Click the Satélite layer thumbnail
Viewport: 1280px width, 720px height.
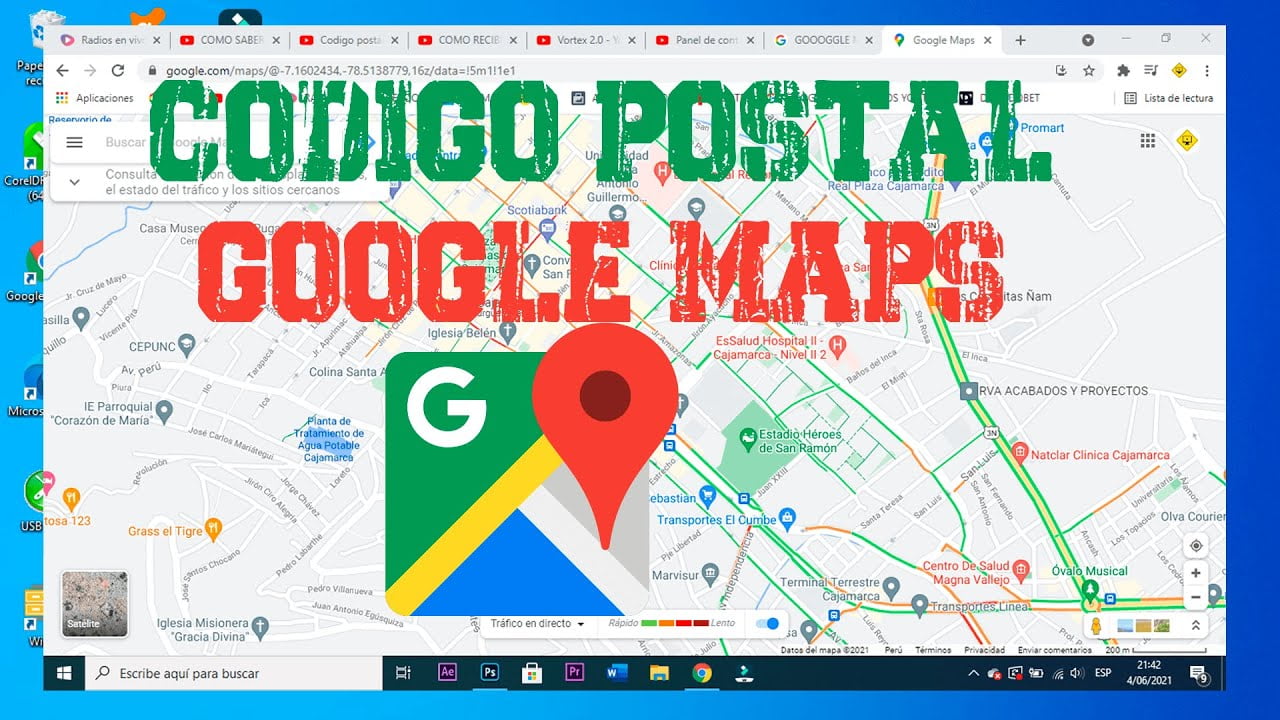[95, 604]
